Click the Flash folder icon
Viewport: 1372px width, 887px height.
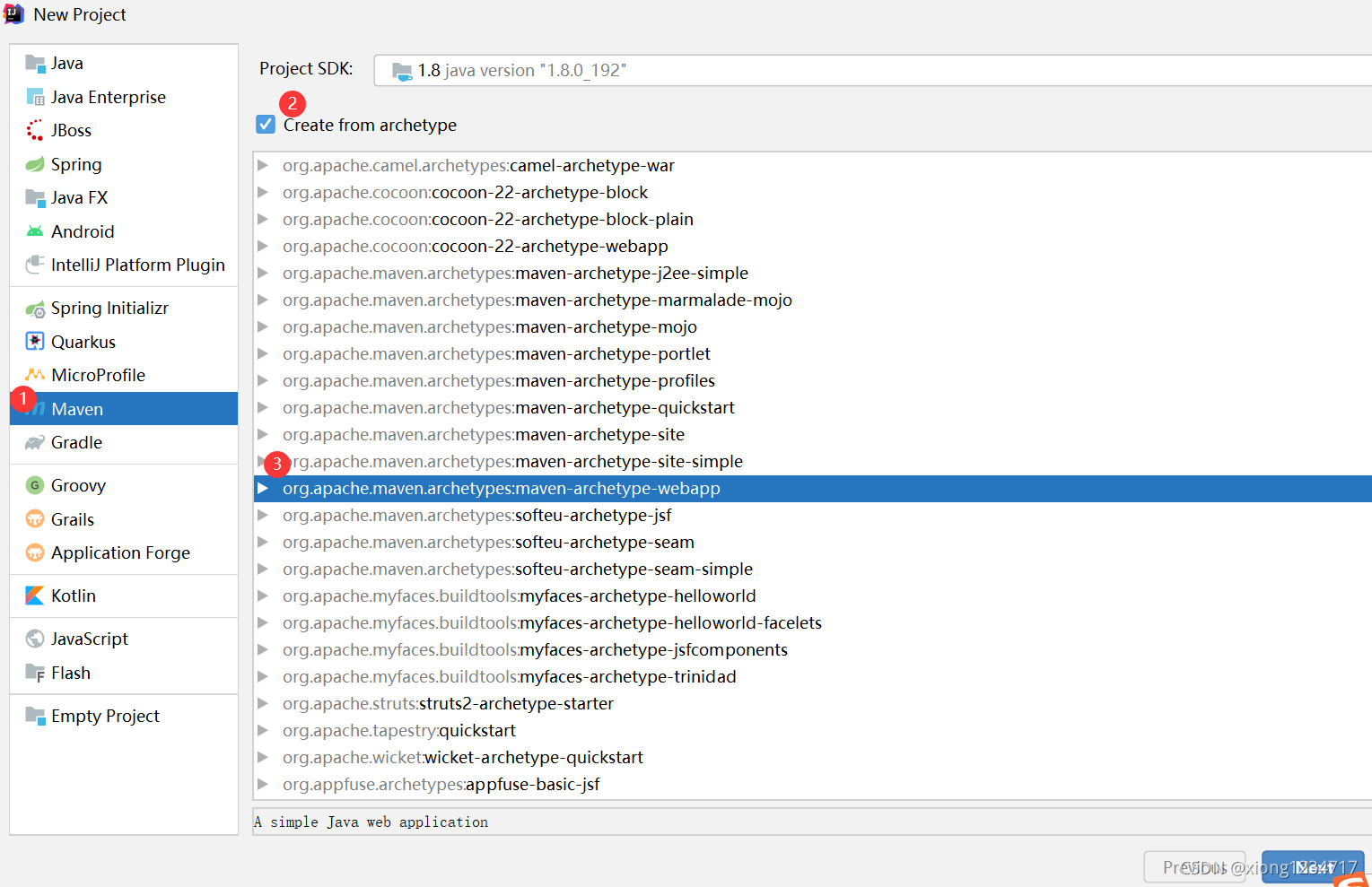tap(35, 673)
